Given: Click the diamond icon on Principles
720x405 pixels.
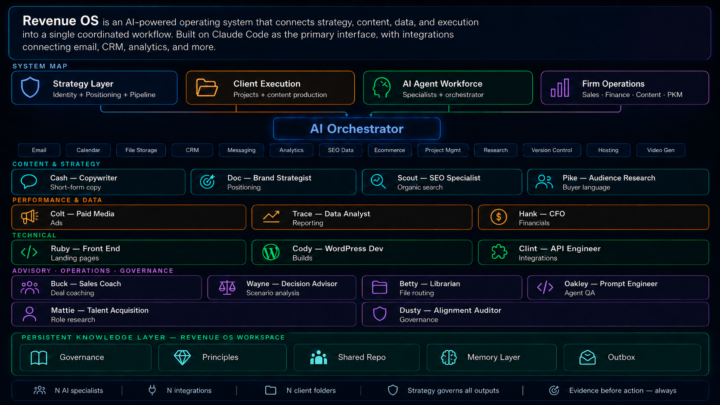Looking at the screenshot, I should (x=182, y=357).
